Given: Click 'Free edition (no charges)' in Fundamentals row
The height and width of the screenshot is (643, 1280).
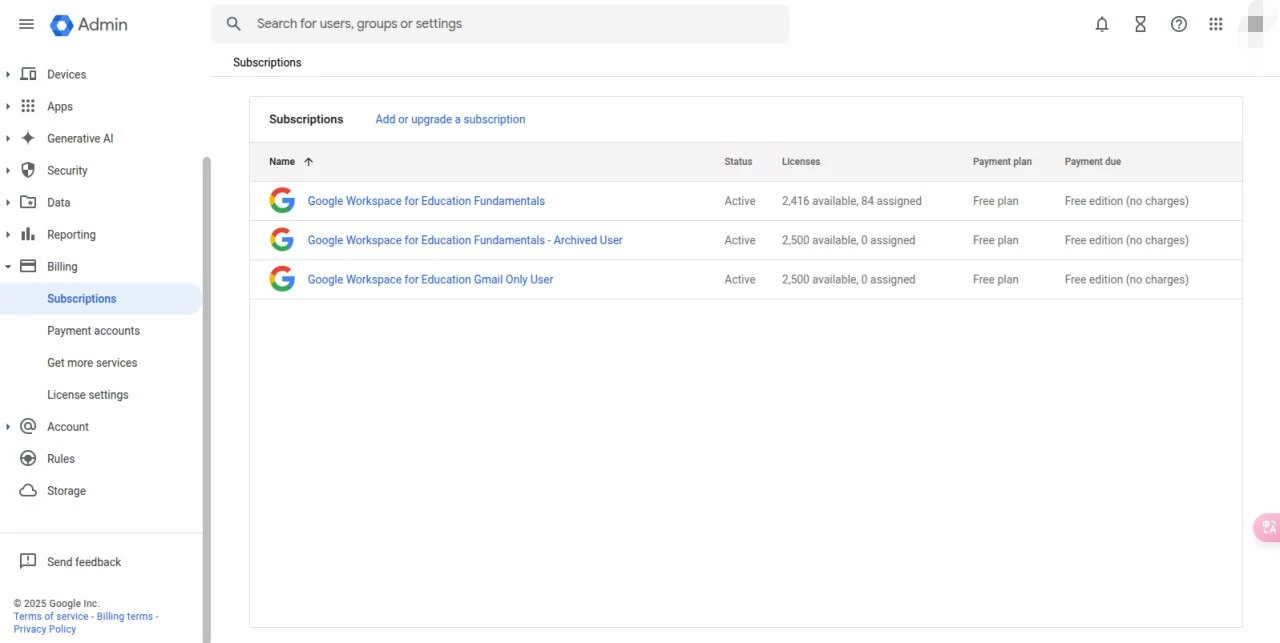Looking at the screenshot, I should 1127,201.
